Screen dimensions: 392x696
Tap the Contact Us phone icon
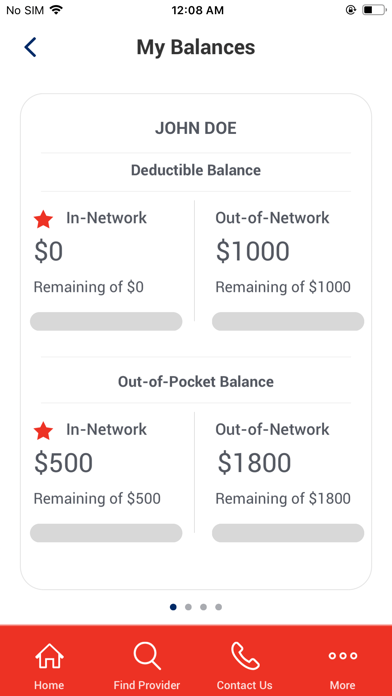[245, 656]
